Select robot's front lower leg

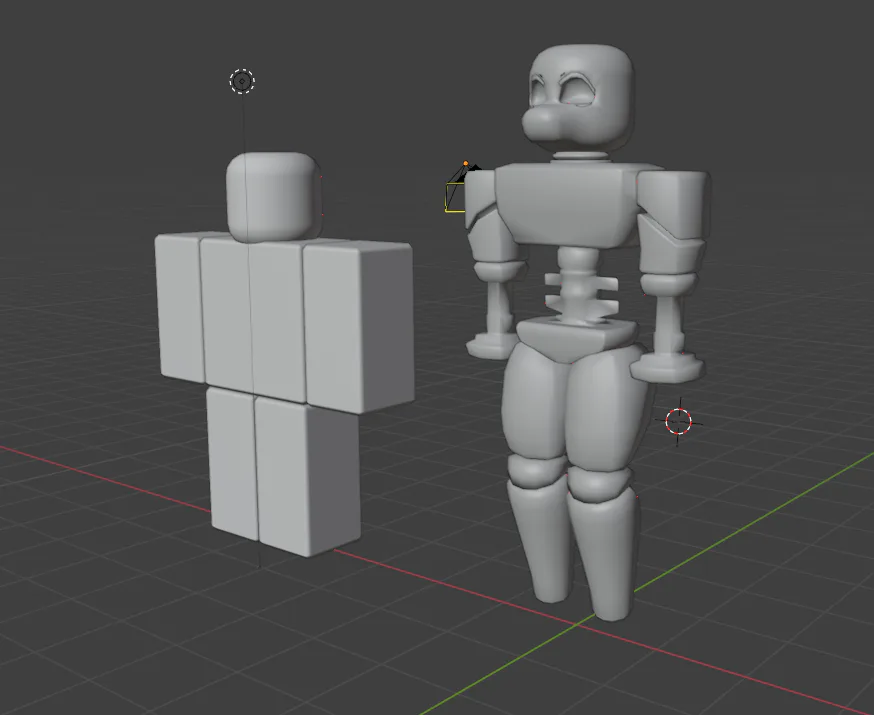tap(605, 553)
